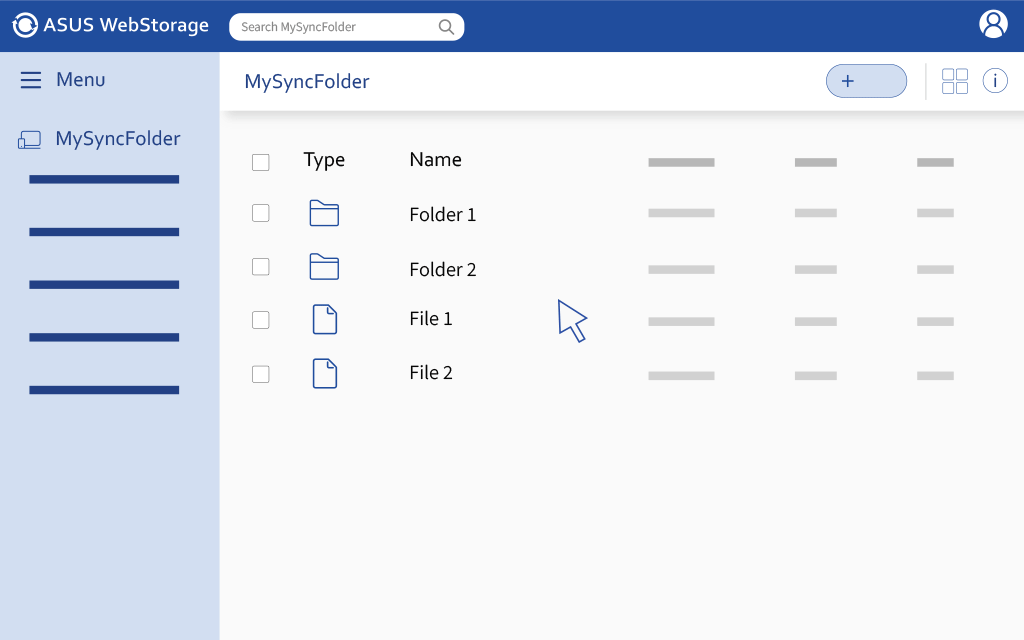This screenshot has width=1024, height=640.
Task: Click the Name column header
Action: (x=436, y=159)
